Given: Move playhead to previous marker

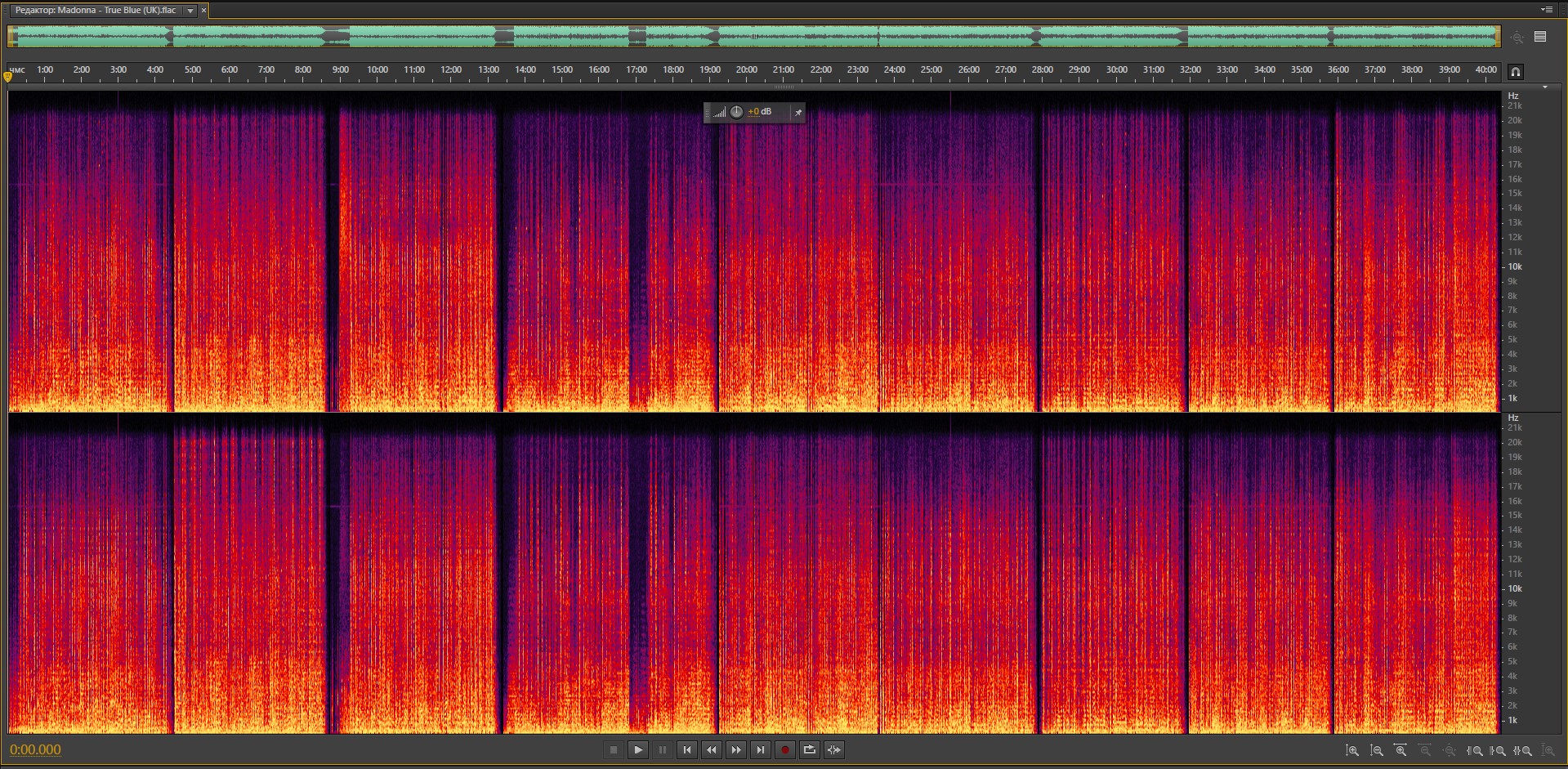Looking at the screenshot, I should (x=687, y=749).
